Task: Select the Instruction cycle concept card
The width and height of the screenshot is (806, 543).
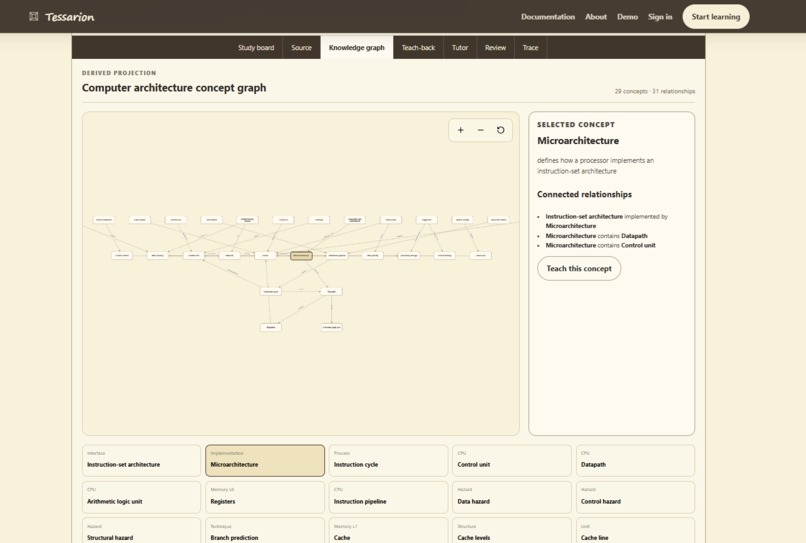Action: click(389, 461)
